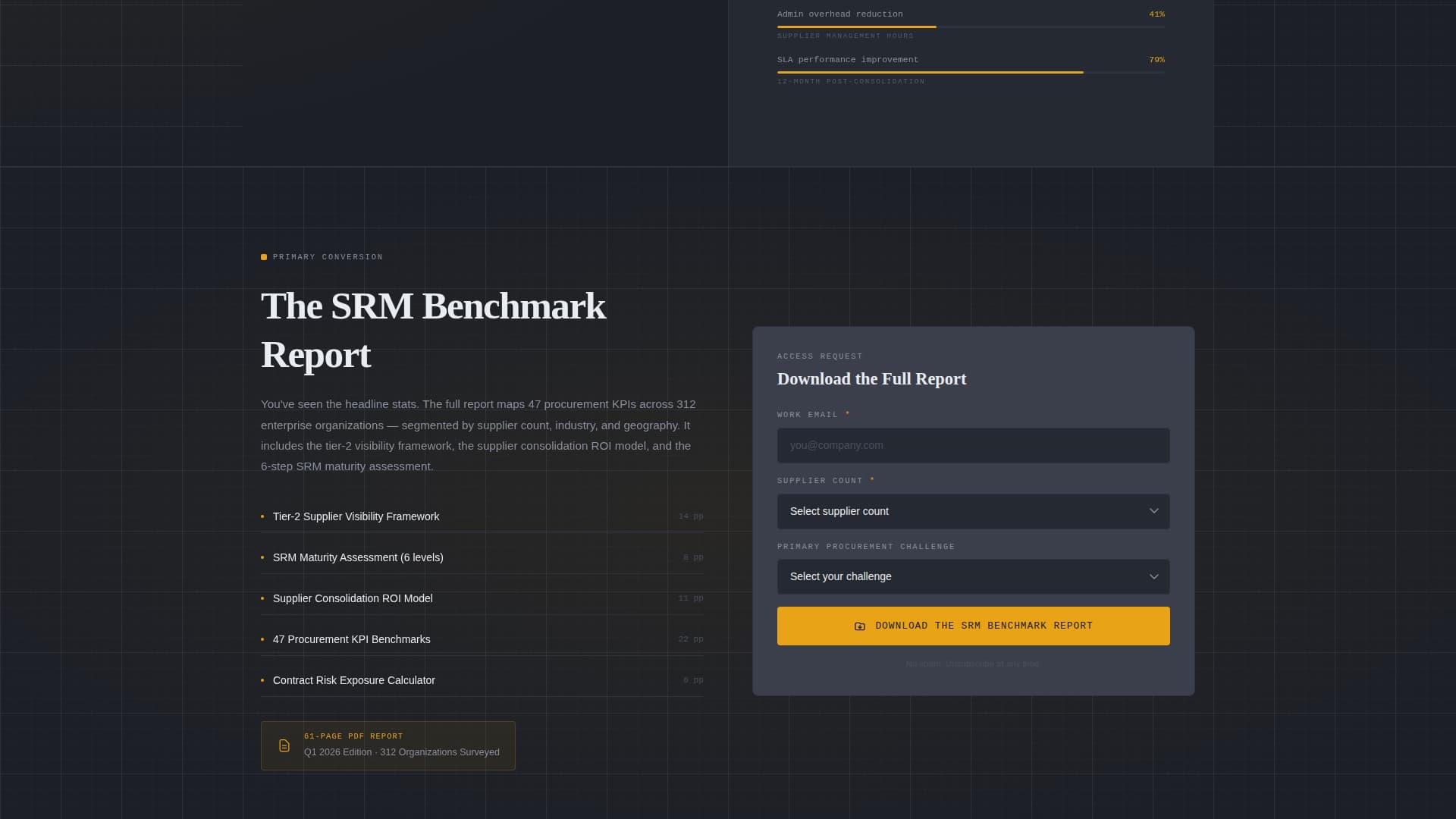Click the 61-Page PDF Report label
The image size is (1456, 819).
353,736
